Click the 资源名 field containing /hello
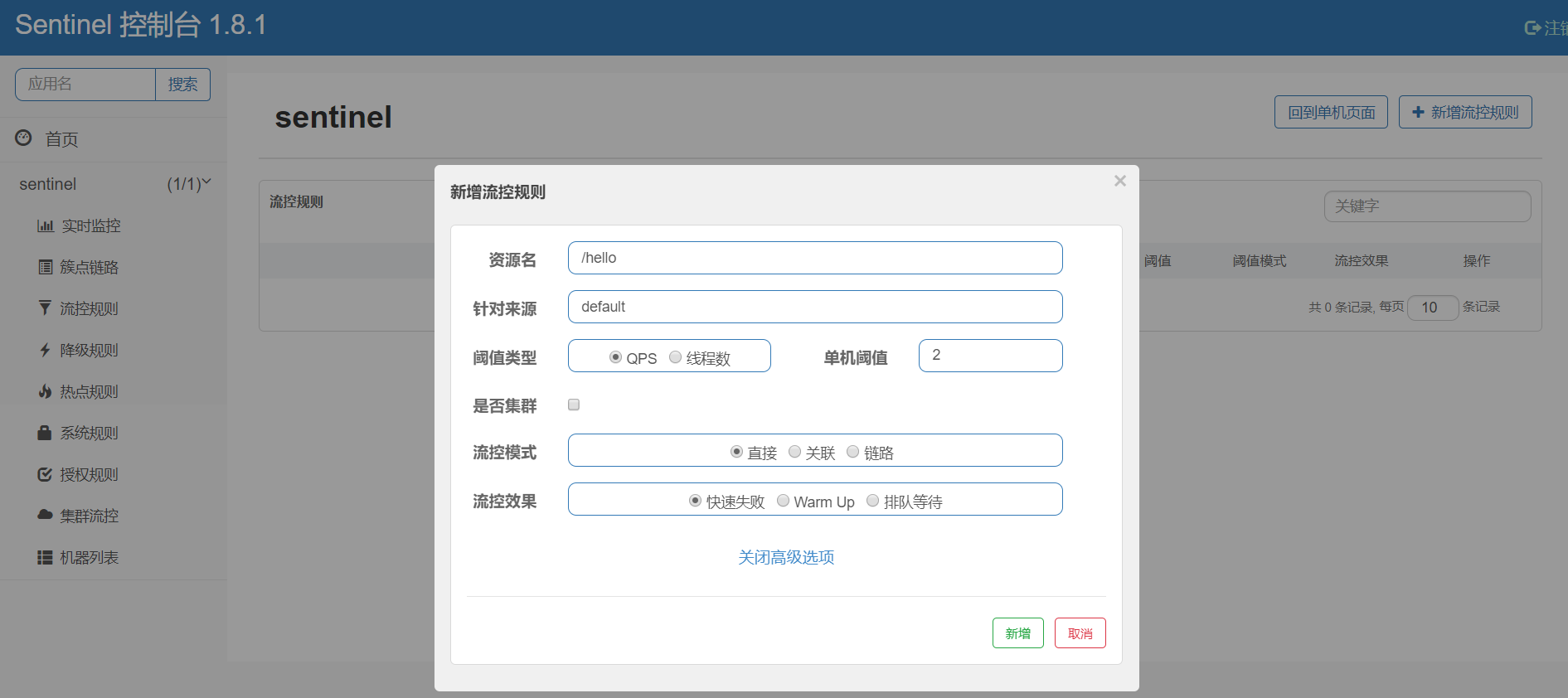 click(x=815, y=258)
